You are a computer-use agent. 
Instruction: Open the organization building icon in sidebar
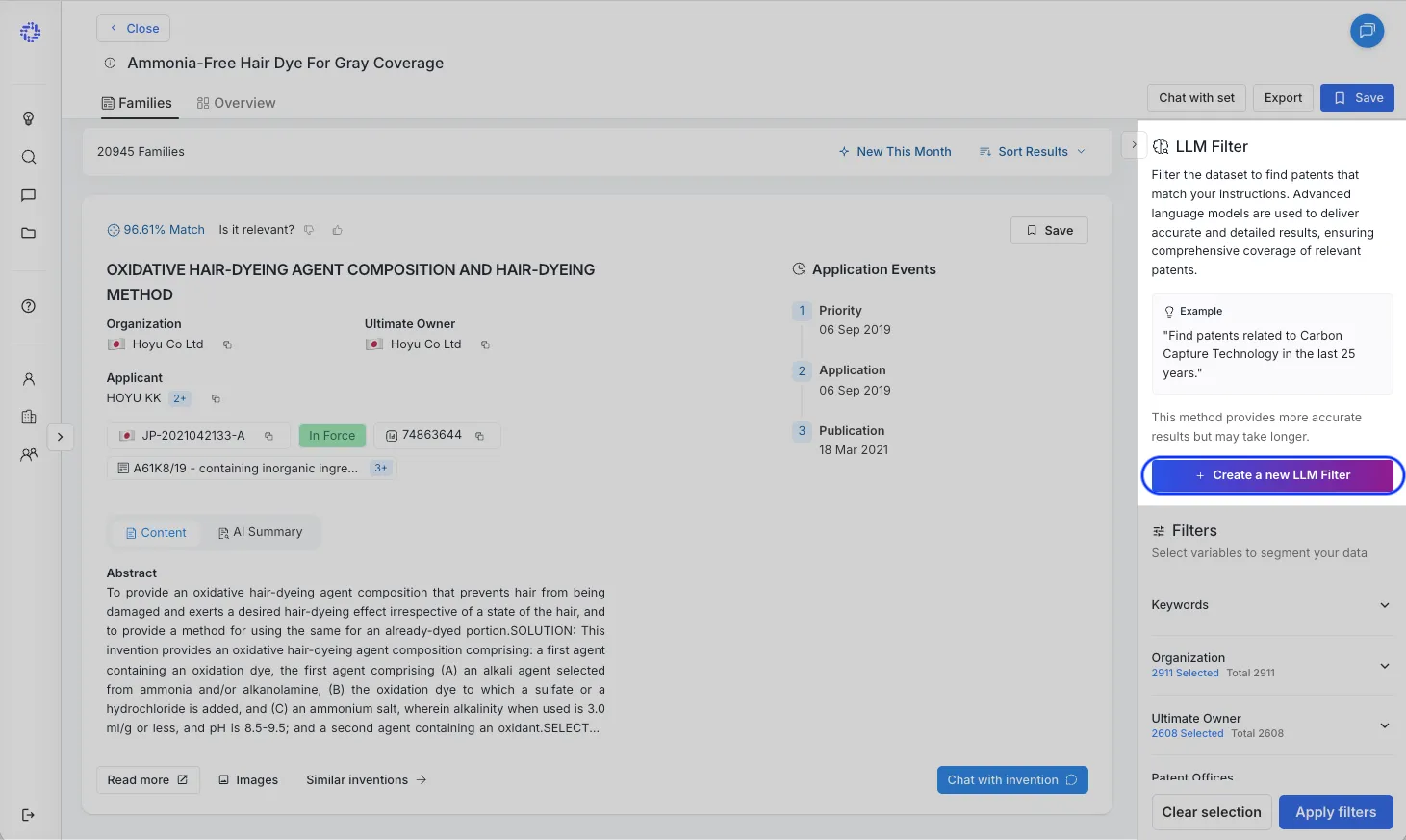tap(29, 417)
